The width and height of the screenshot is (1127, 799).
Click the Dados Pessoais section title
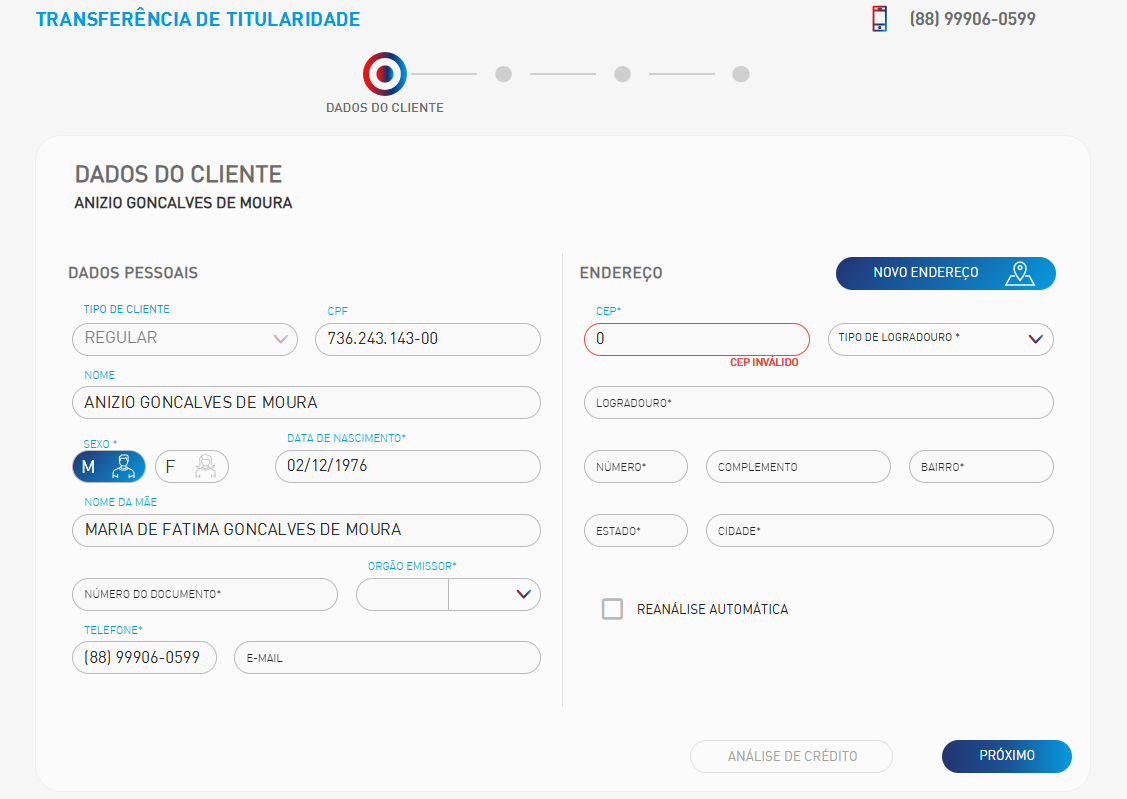tap(133, 273)
